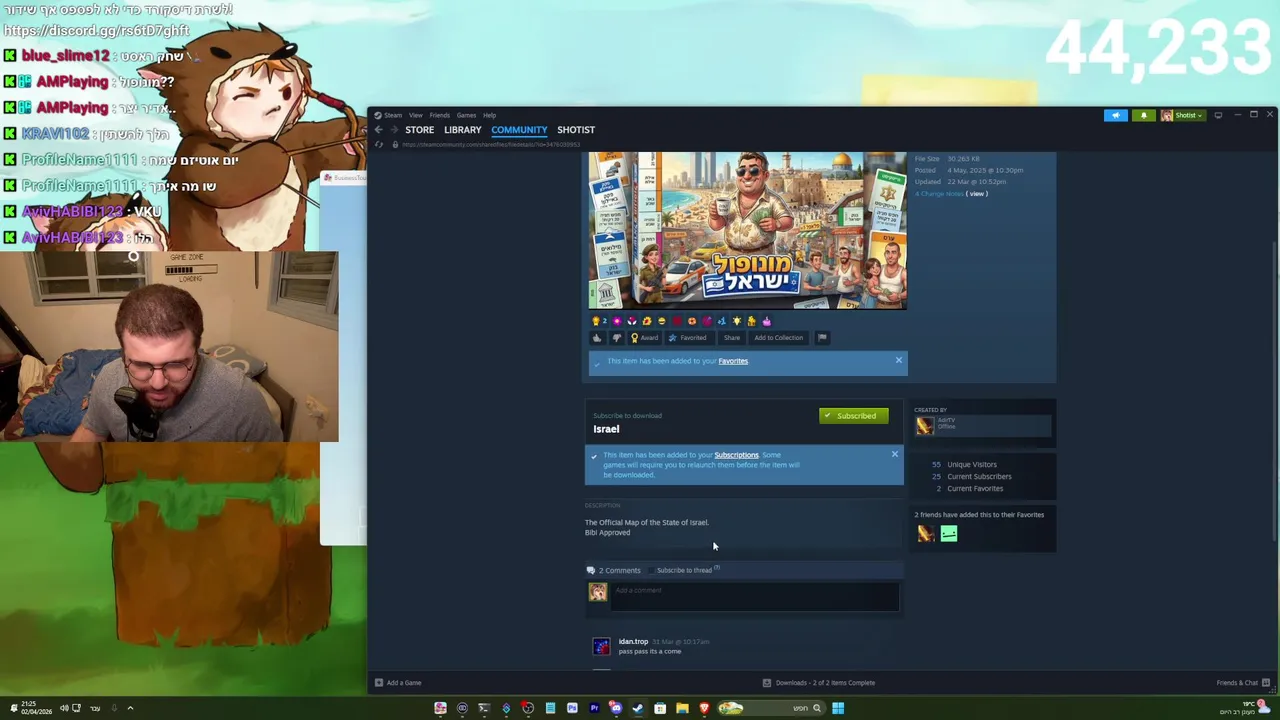Unsubscribe using the green Subscribed button

[x=853, y=416]
